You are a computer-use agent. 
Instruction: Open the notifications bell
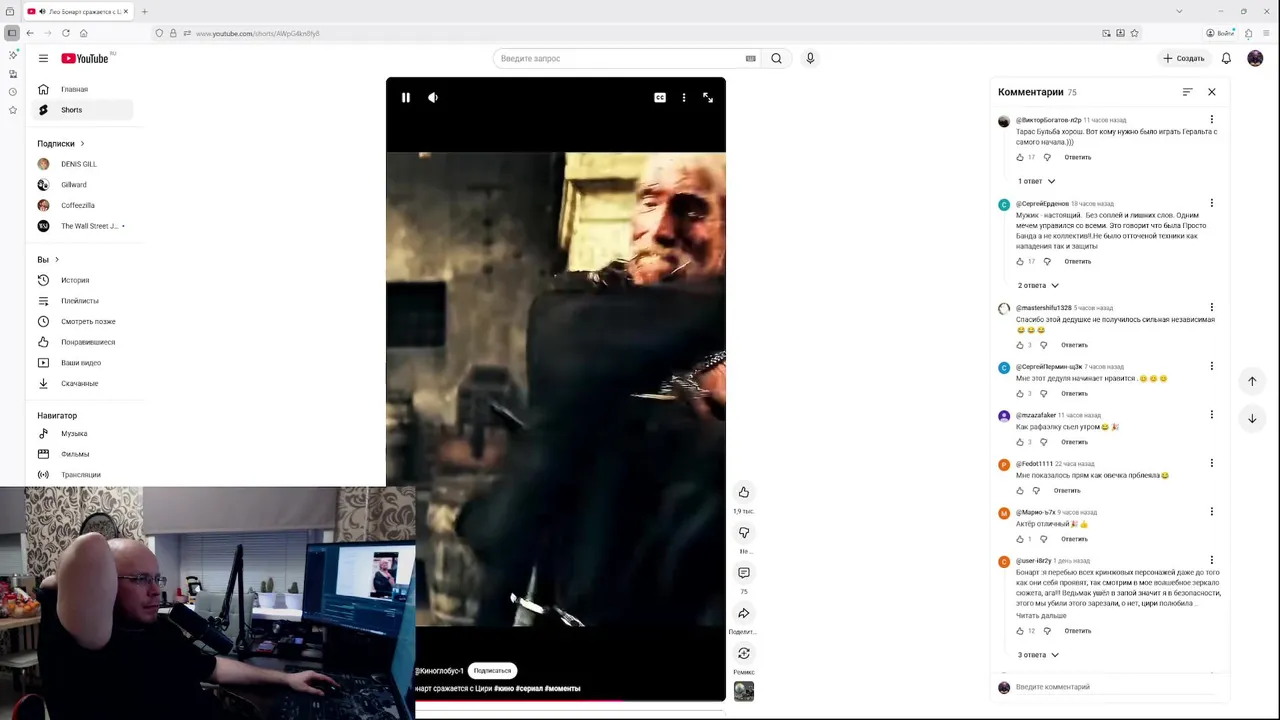click(1226, 58)
